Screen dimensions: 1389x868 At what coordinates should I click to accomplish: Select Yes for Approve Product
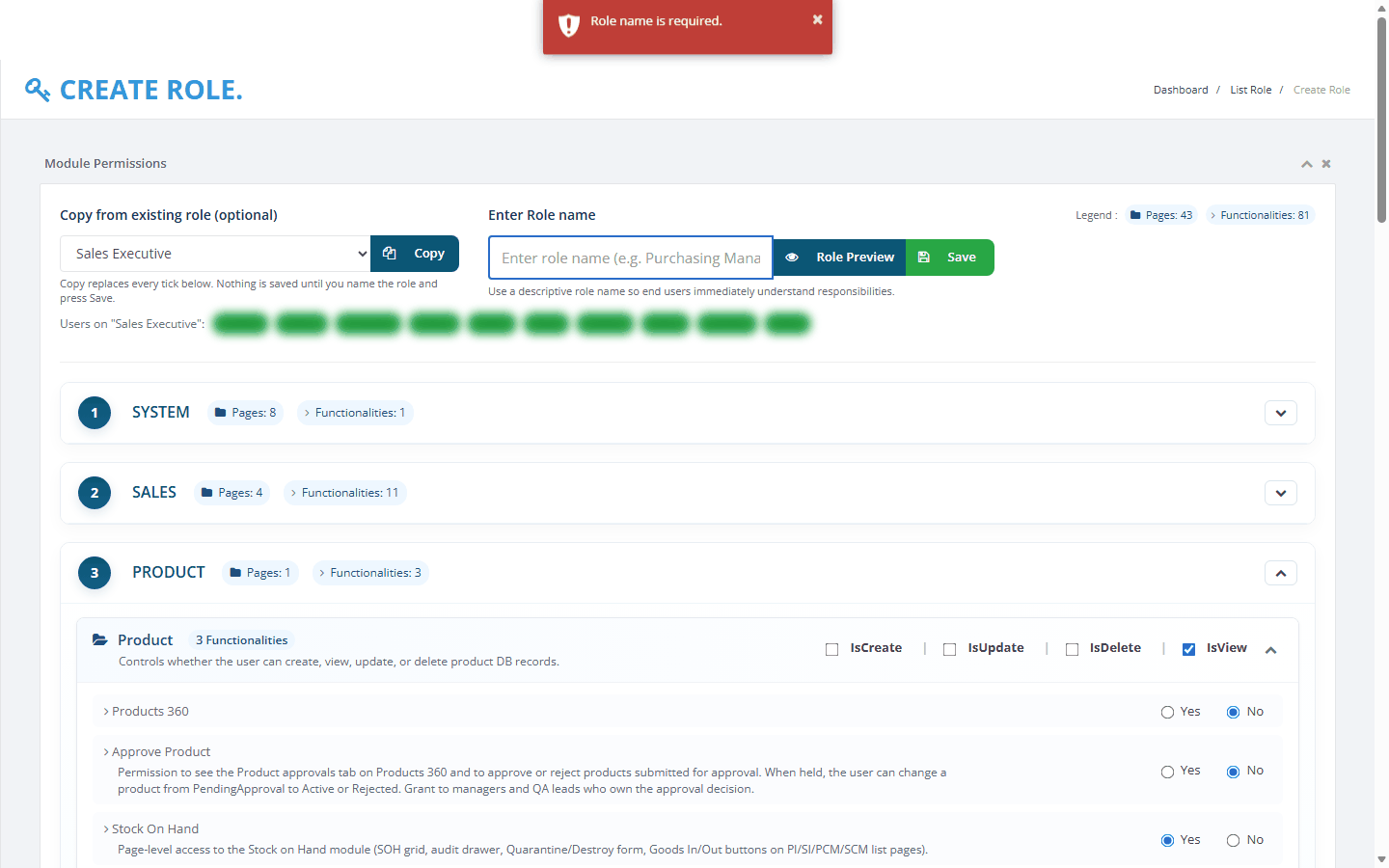1167,772
